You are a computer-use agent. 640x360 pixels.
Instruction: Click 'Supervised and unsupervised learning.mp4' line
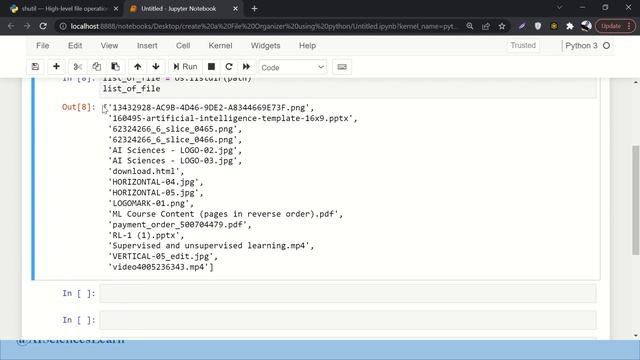[211, 246]
